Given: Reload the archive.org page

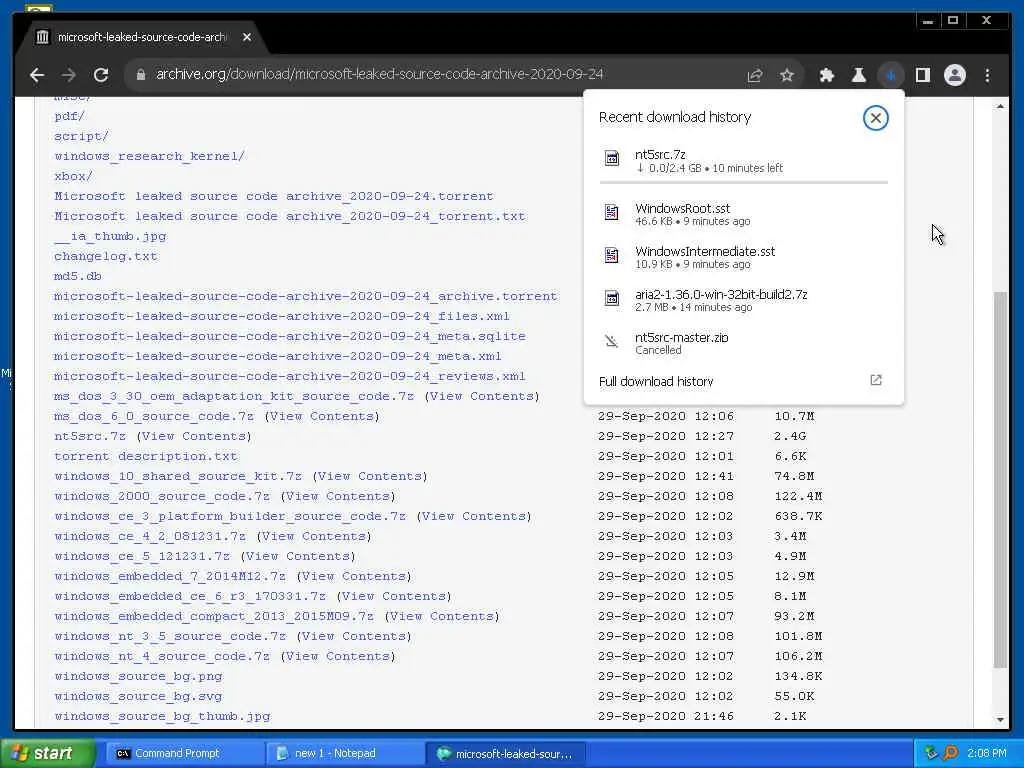Looking at the screenshot, I should (x=101, y=75).
